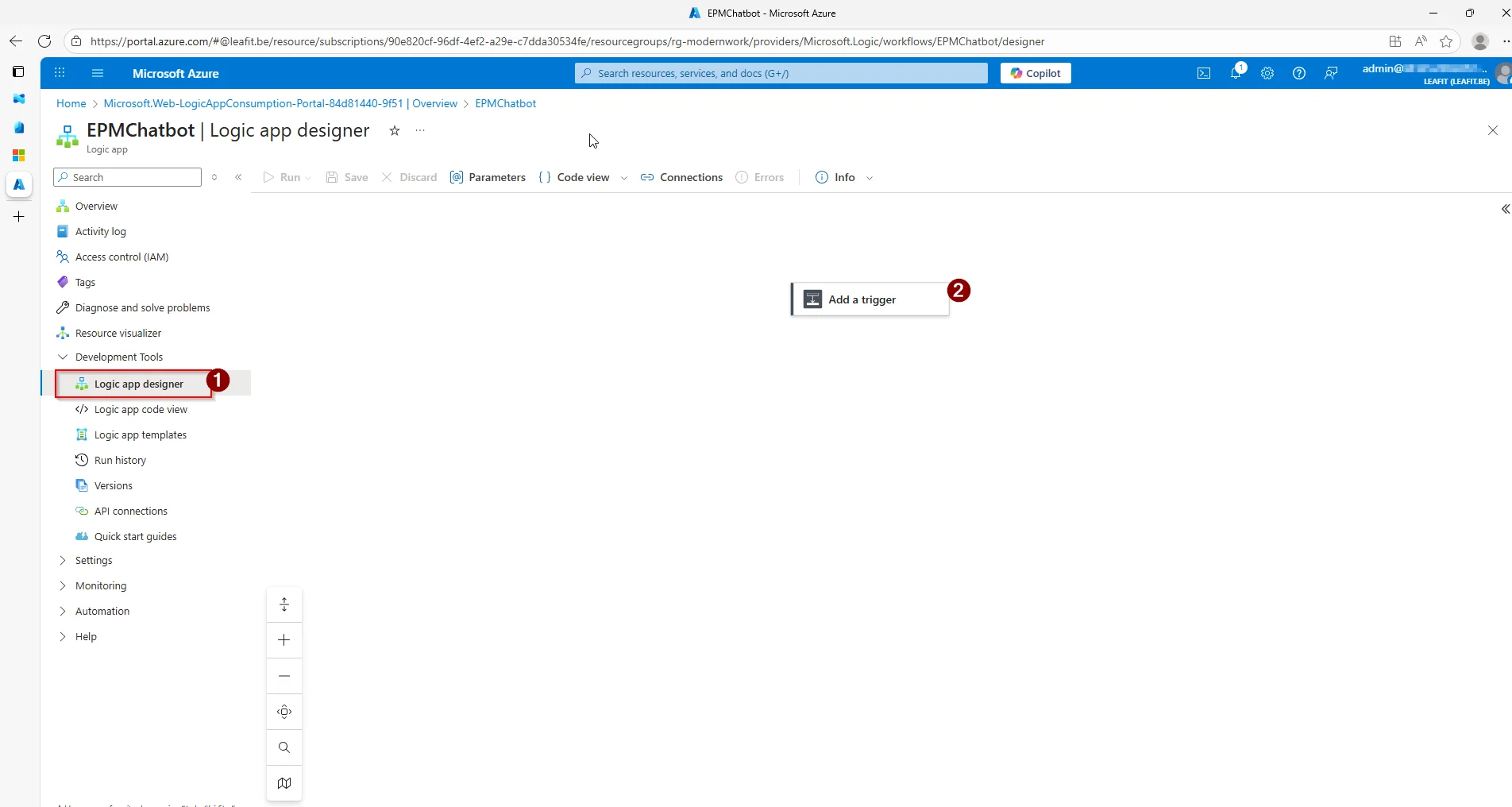
Task: Go to Home breadcrumb link
Action: [71, 103]
